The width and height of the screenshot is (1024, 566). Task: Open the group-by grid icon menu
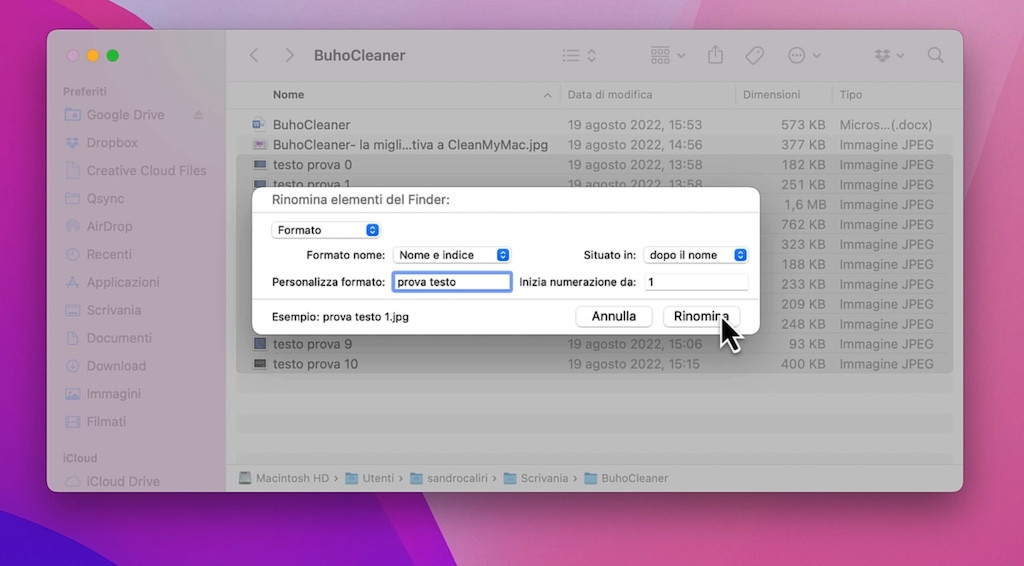667,55
